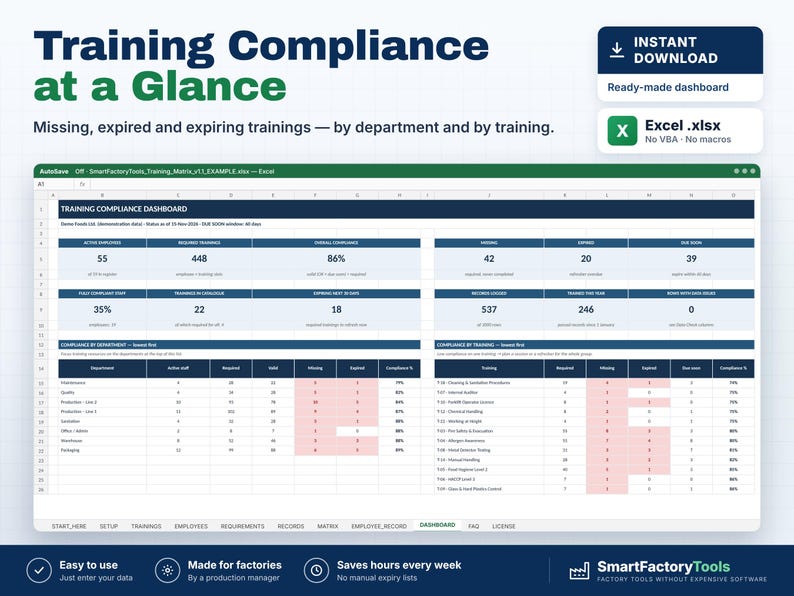Select the Internal Auditor training cell
The image size is (794, 596).
(489, 392)
